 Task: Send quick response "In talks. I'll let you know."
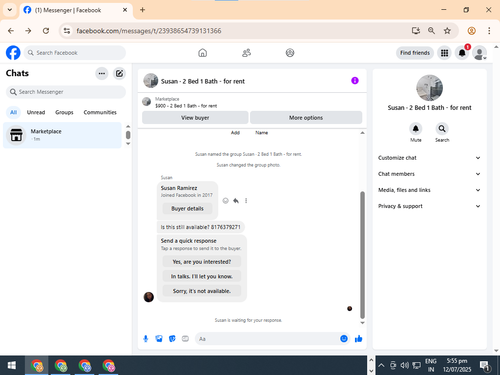[x=202, y=276]
